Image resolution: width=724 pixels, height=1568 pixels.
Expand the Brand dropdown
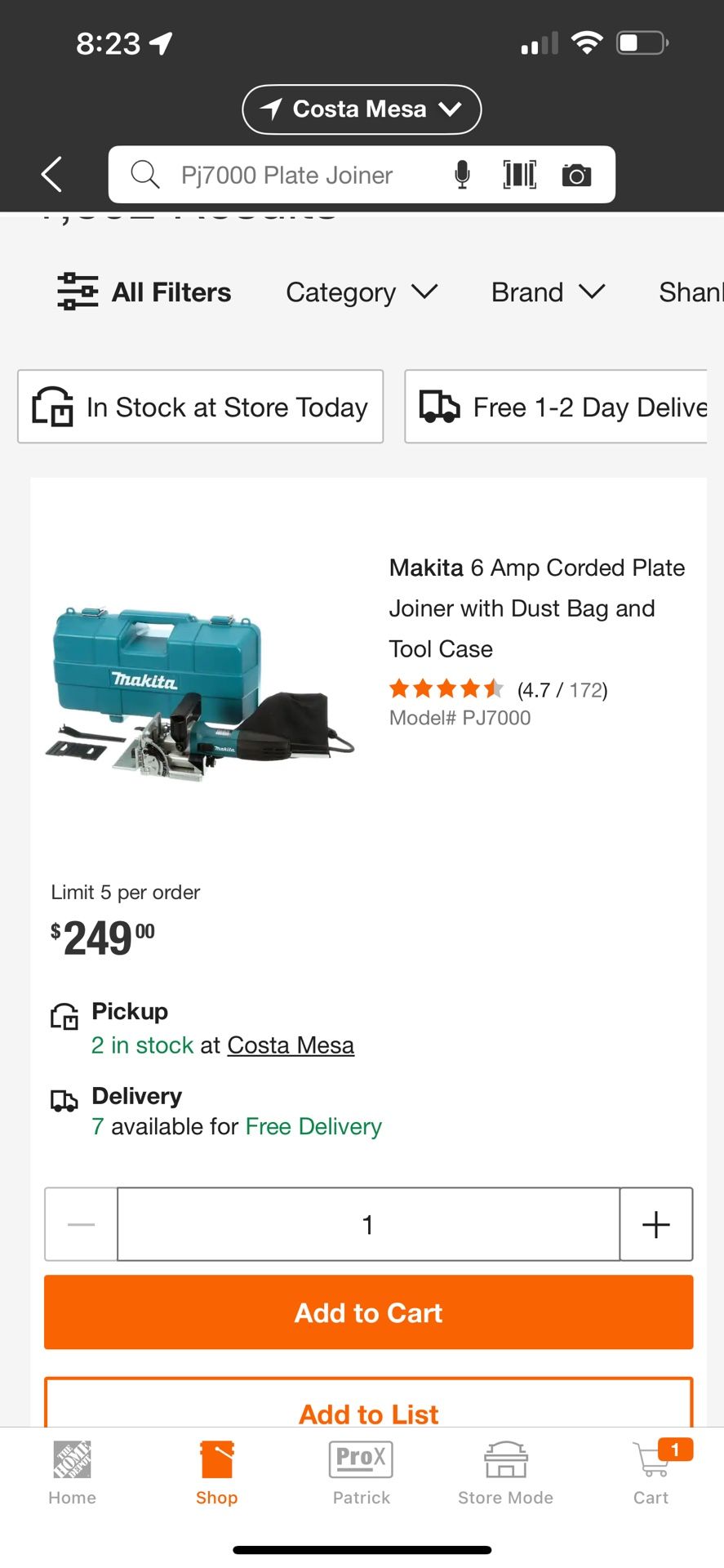coord(548,292)
